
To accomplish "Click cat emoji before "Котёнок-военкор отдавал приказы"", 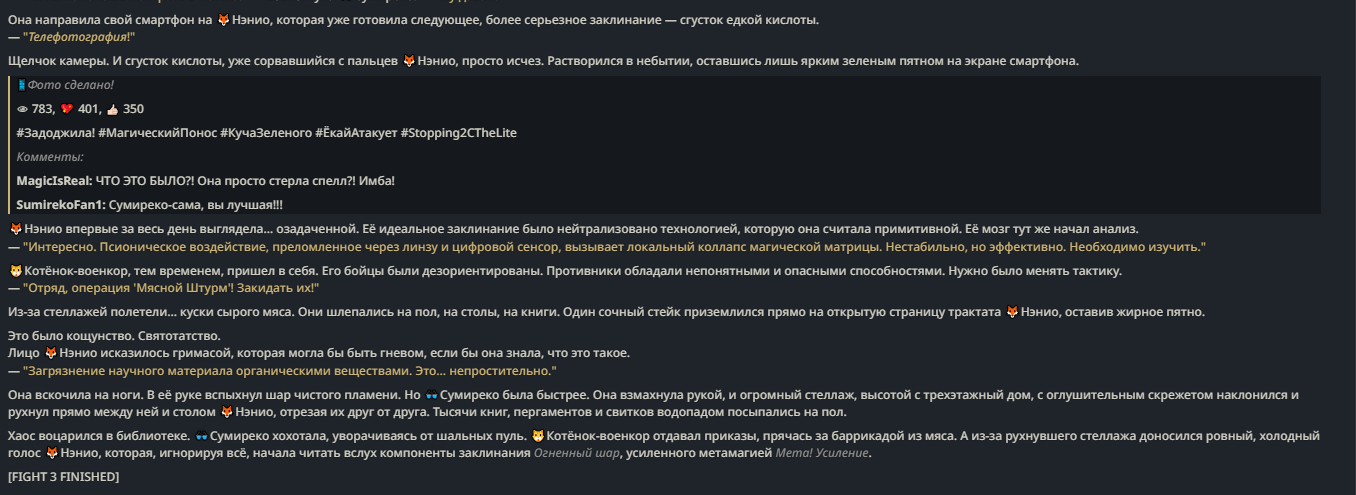I will click(538, 436).
